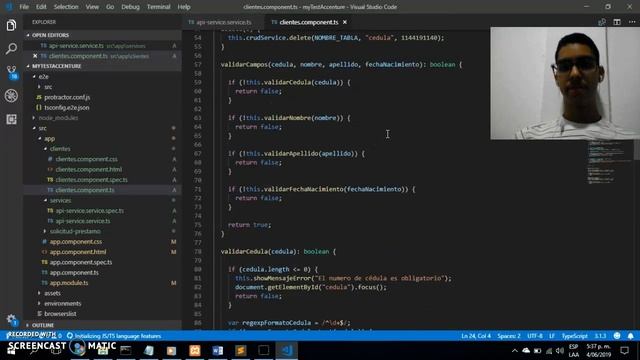The width and height of the screenshot is (640, 360).
Task: Open the Extensions view
Action: coord(11,119)
